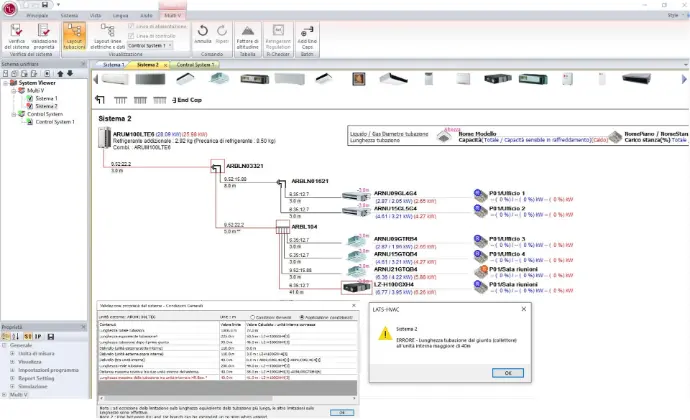690x420 pixels.
Task: Select Sistema 1 in the system tree
Action: pyautogui.click(x=45, y=98)
